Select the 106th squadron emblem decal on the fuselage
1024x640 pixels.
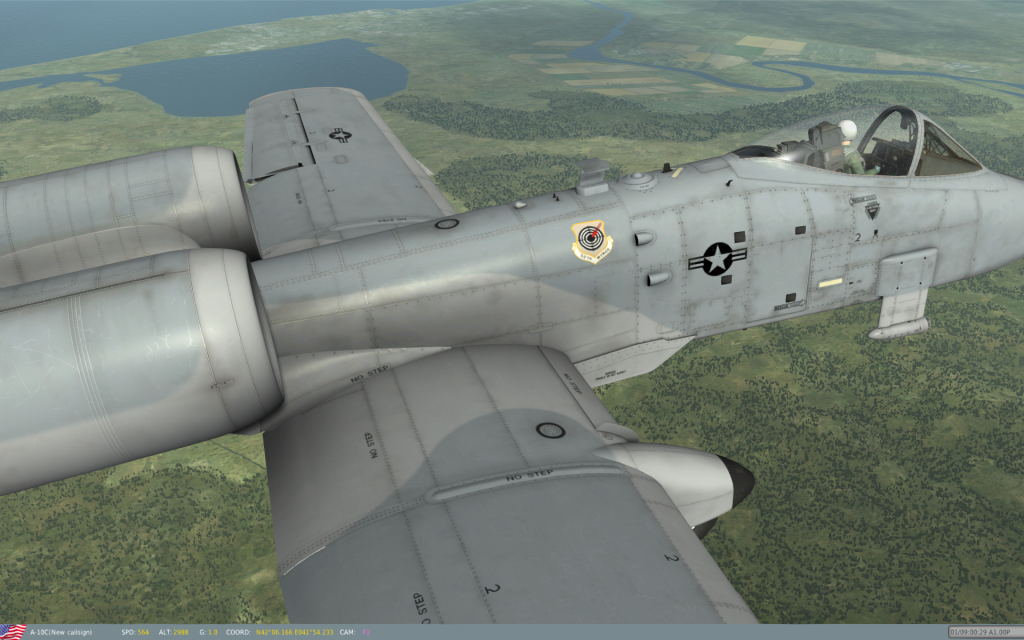(x=590, y=240)
